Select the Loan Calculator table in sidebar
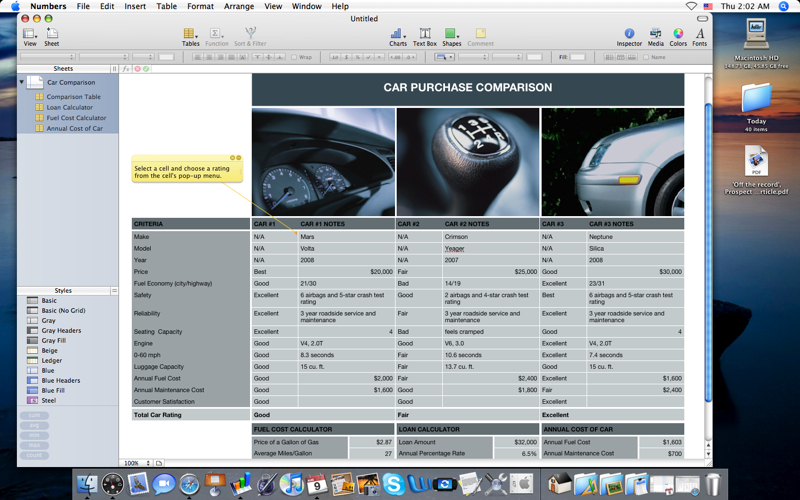The image size is (800, 500). point(69,107)
